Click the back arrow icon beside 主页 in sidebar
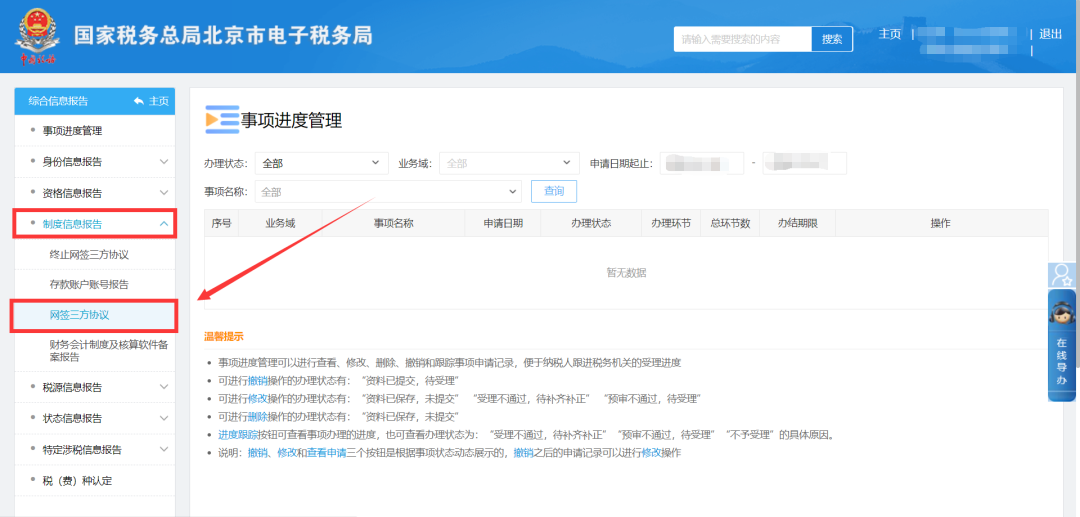Image resolution: width=1080 pixels, height=517 pixels. point(138,101)
